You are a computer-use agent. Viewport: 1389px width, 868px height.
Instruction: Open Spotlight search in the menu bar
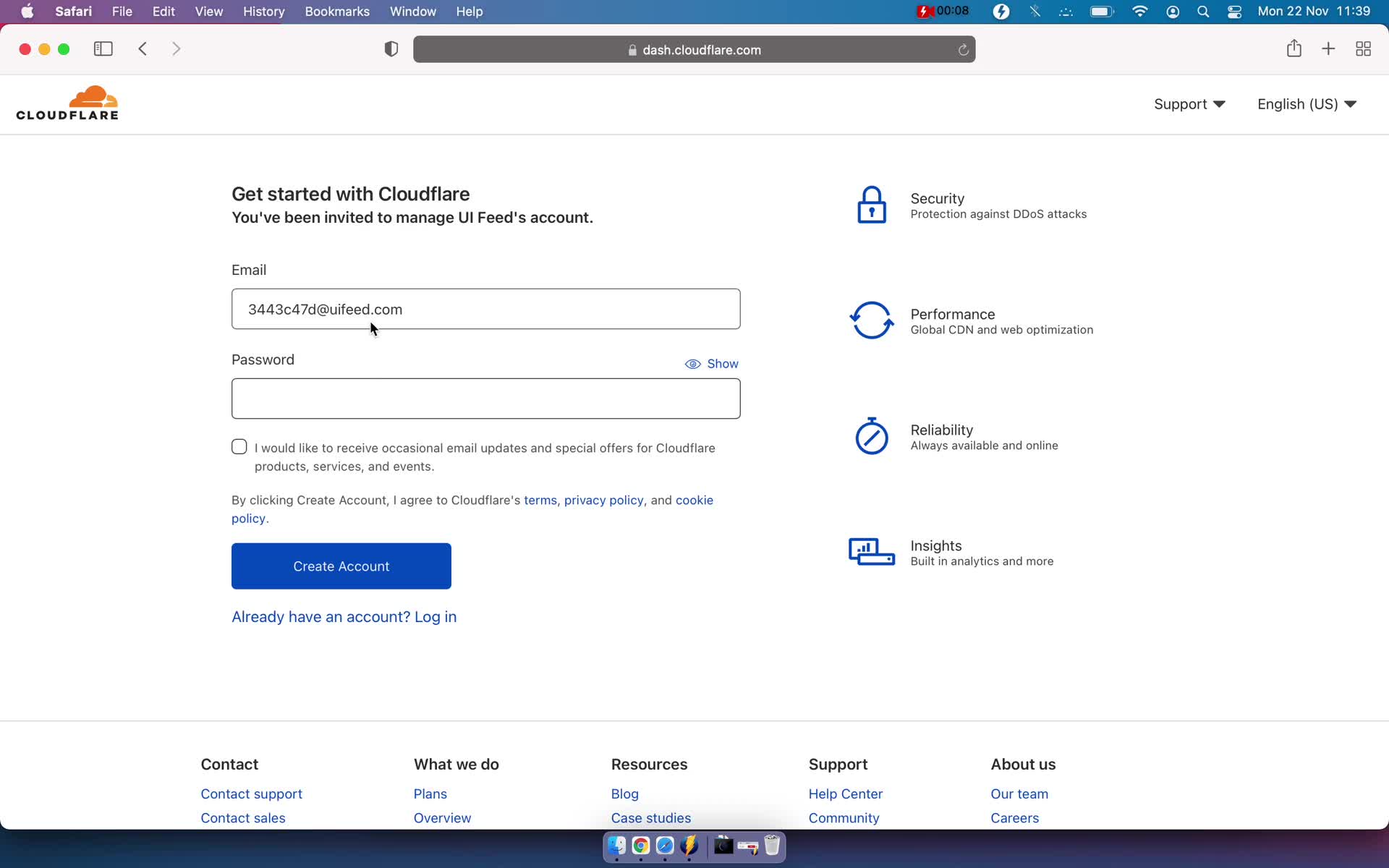1203,12
